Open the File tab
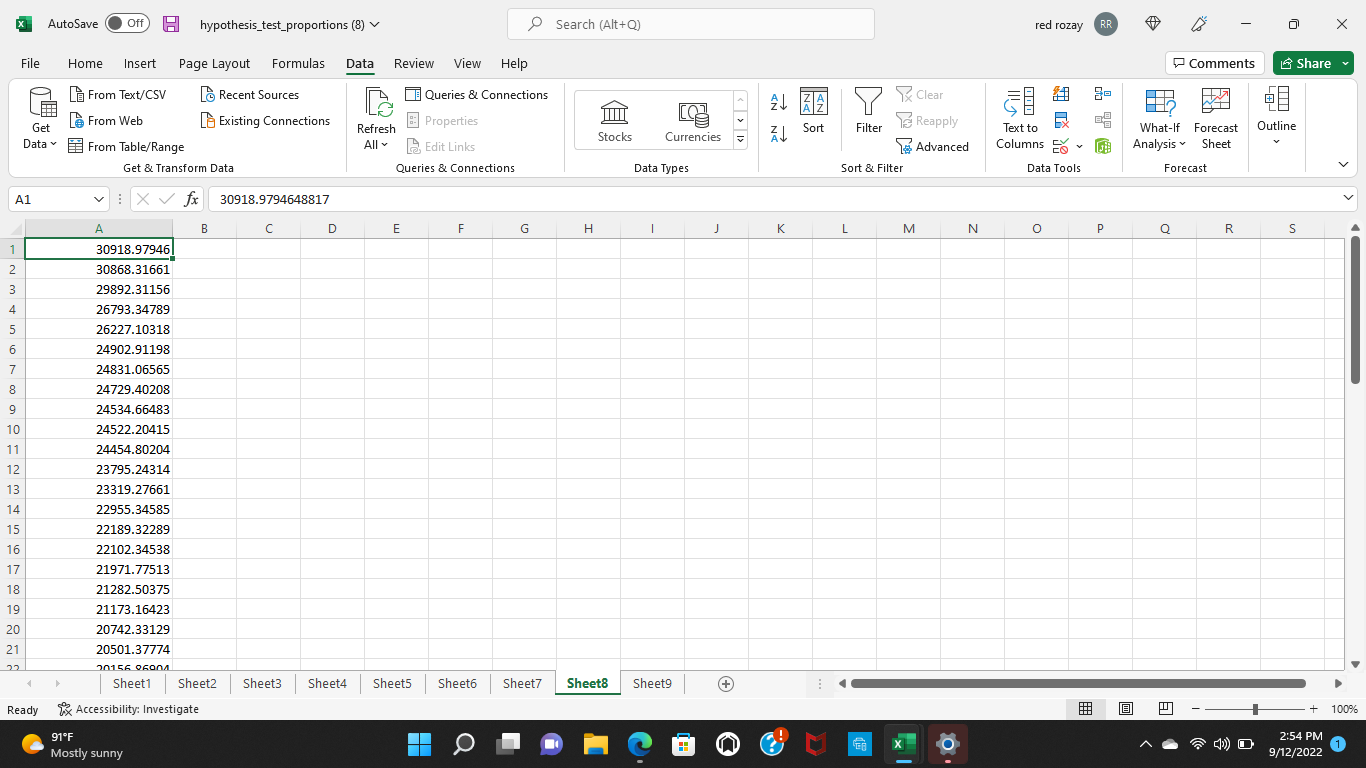 click(30, 63)
